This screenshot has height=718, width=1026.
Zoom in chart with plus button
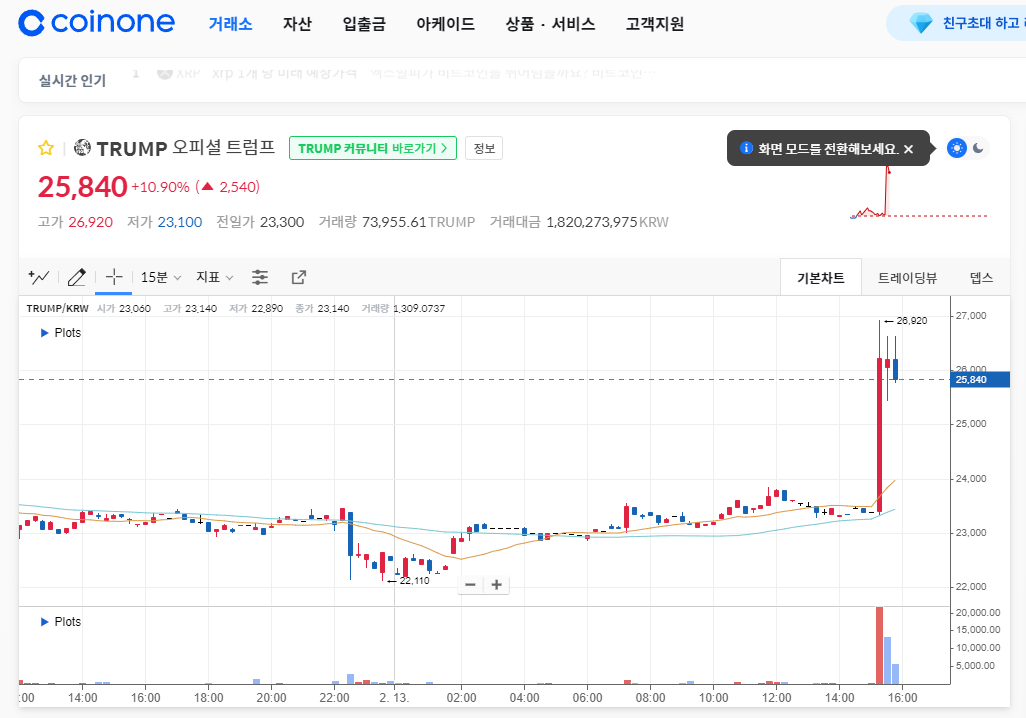coord(497,584)
